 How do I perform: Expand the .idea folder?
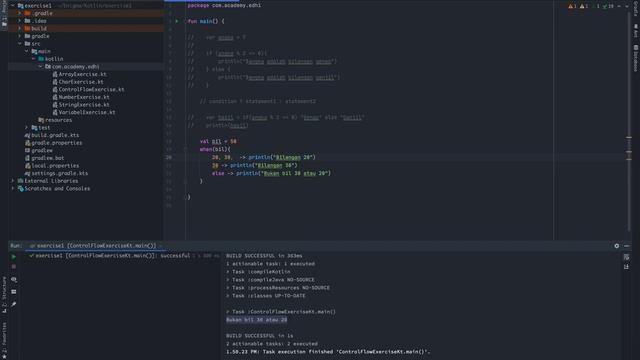tap(20, 21)
